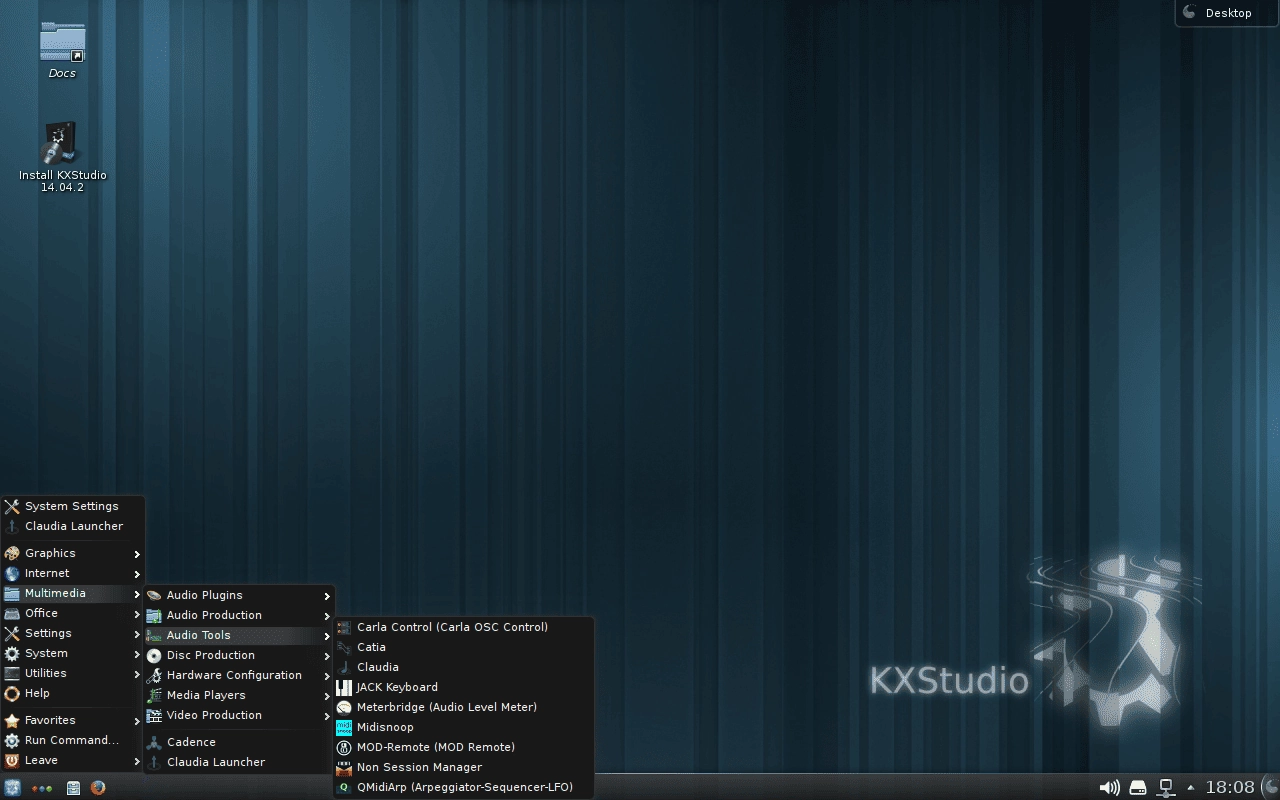Click the Catia patchbay icon
1280x800 pixels.
click(x=344, y=647)
